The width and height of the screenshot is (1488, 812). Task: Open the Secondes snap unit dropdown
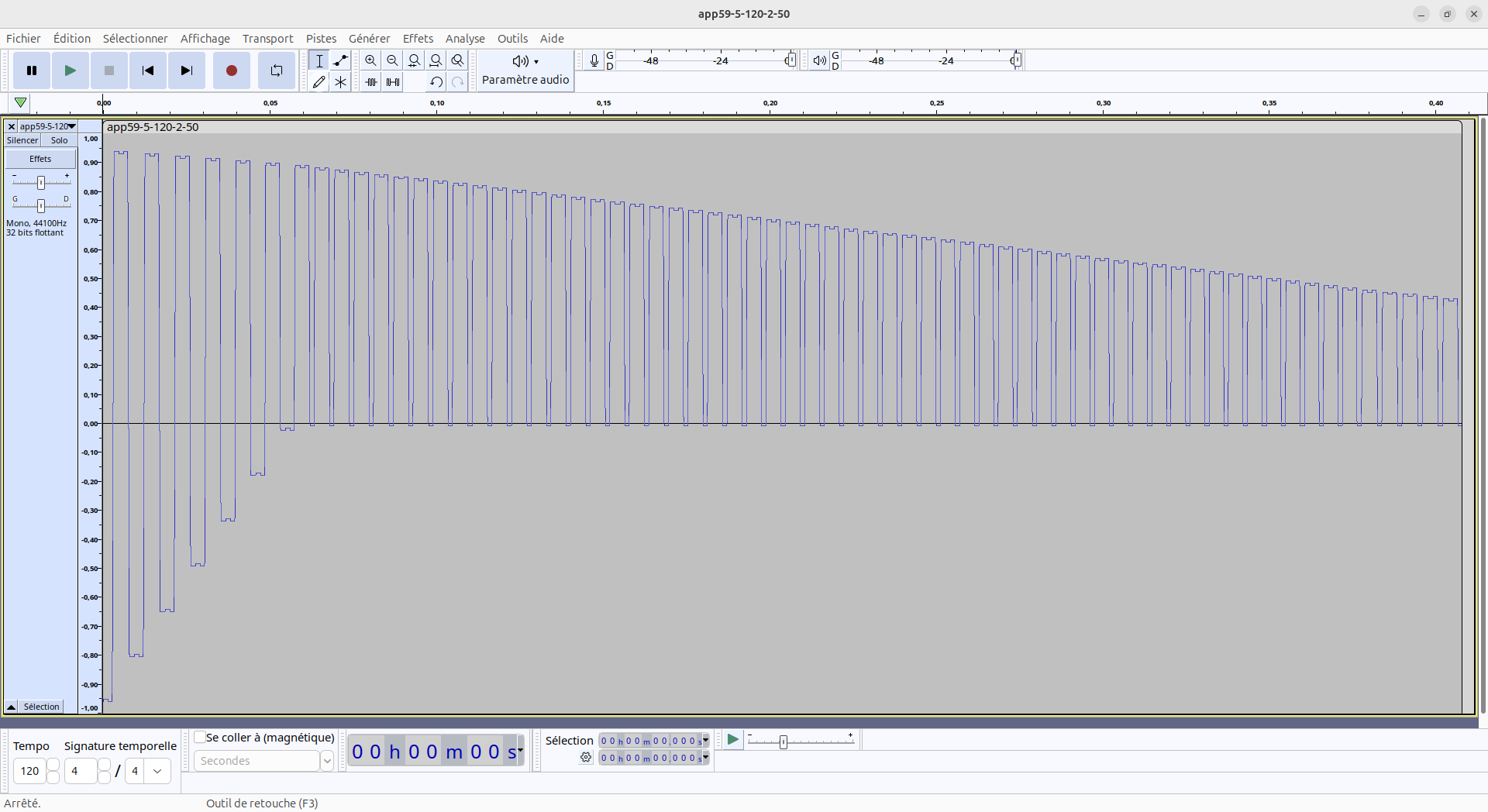pos(327,761)
